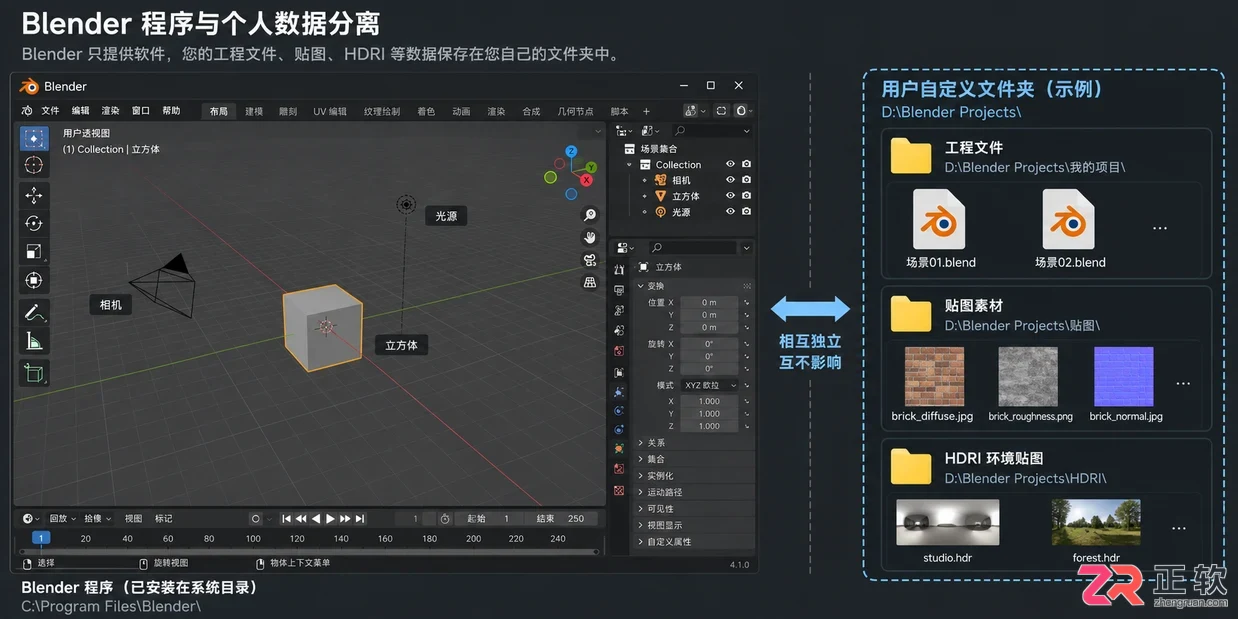Screen dimensions: 1238x619
Task: Switch to the 建模 workspace tab
Action: click(254, 111)
